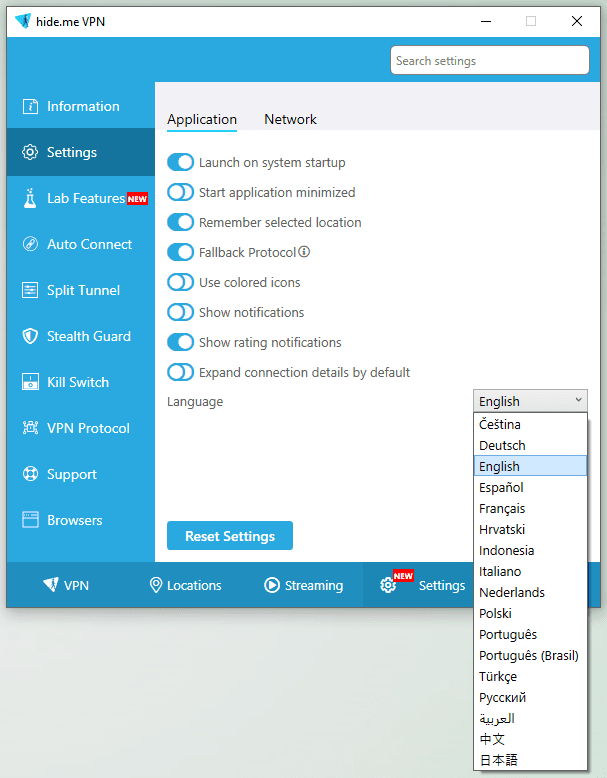Click the NEW badge next to Lab Features

tap(137, 198)
